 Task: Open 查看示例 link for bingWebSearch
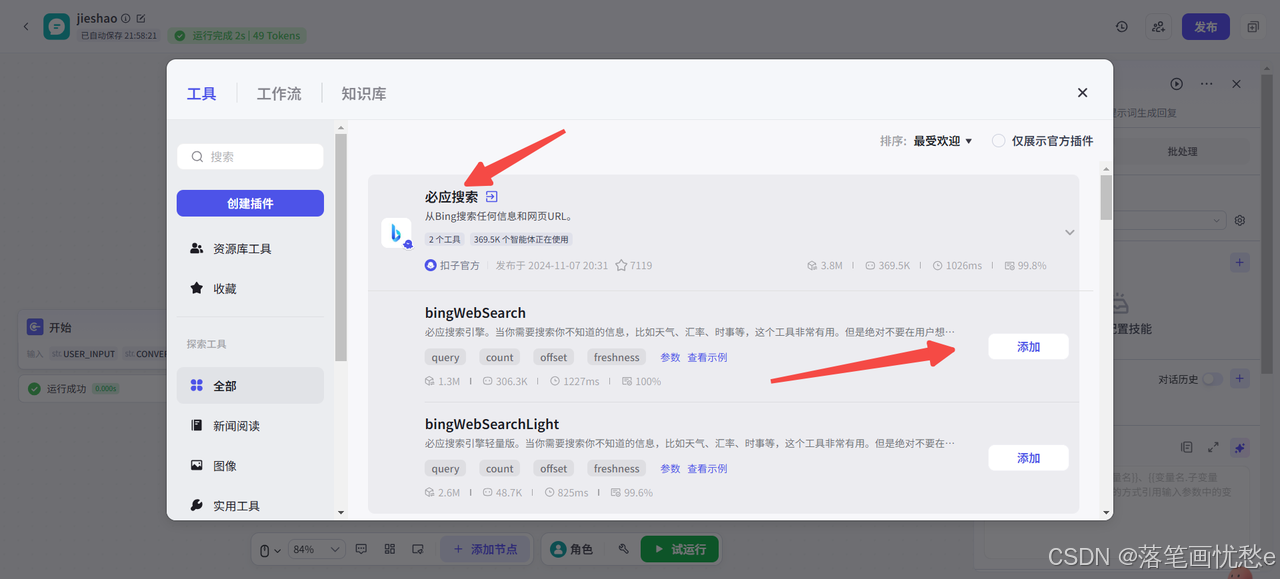pyautogui.click(x=707, y=357)
